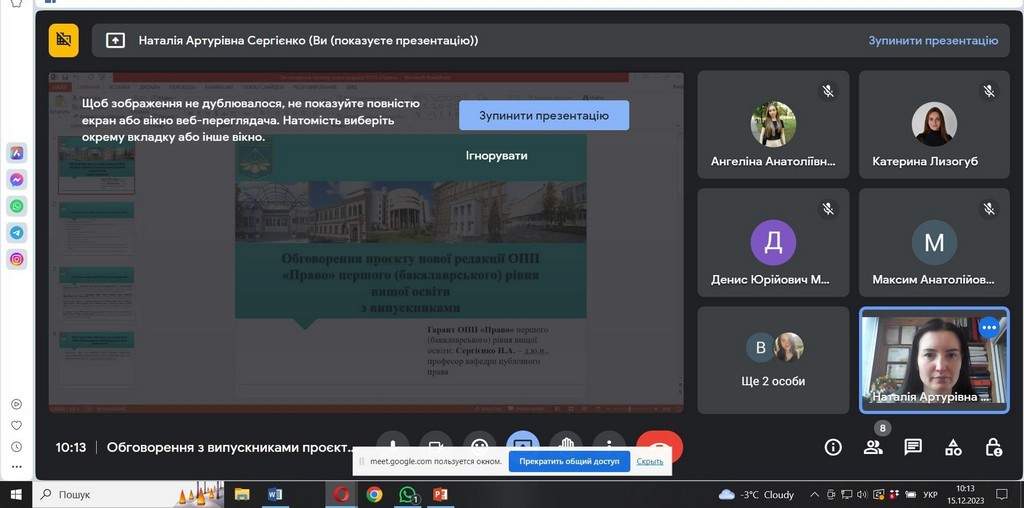Open the in-call chat panel
Screen dimensions: 1024x508
point(913,447)
